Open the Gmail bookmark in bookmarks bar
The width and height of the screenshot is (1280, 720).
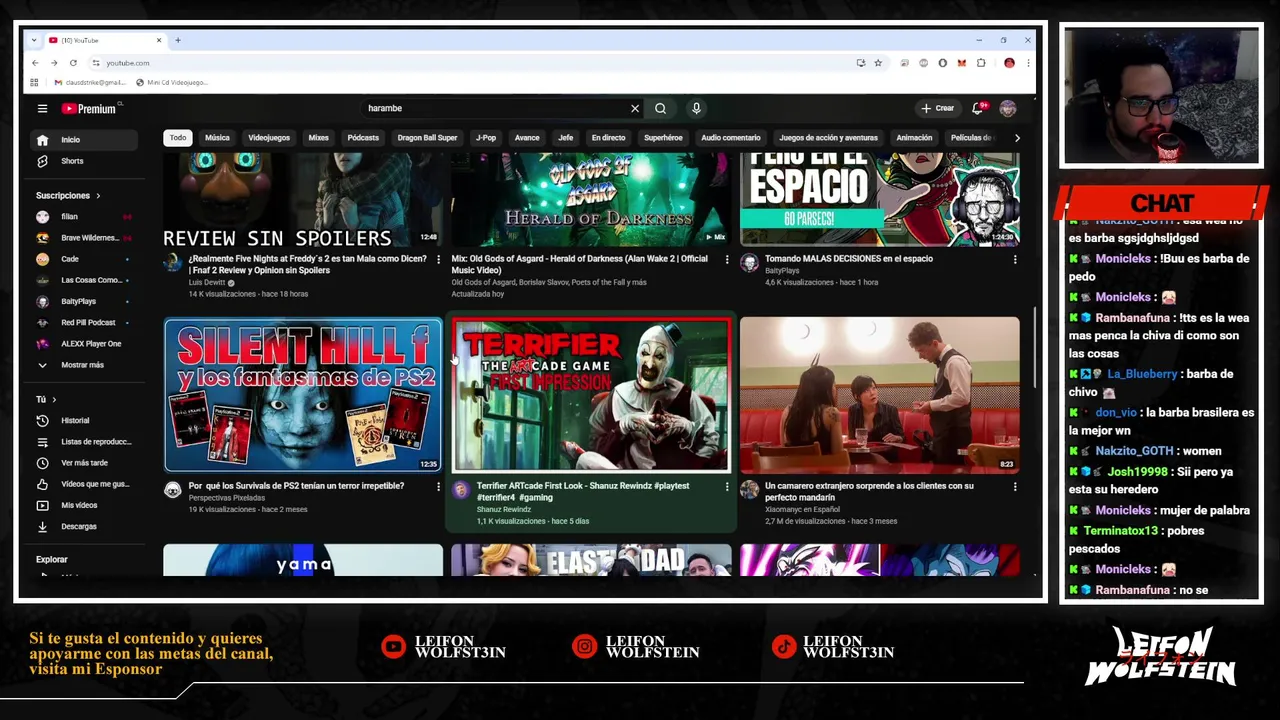tap(90, 82)
